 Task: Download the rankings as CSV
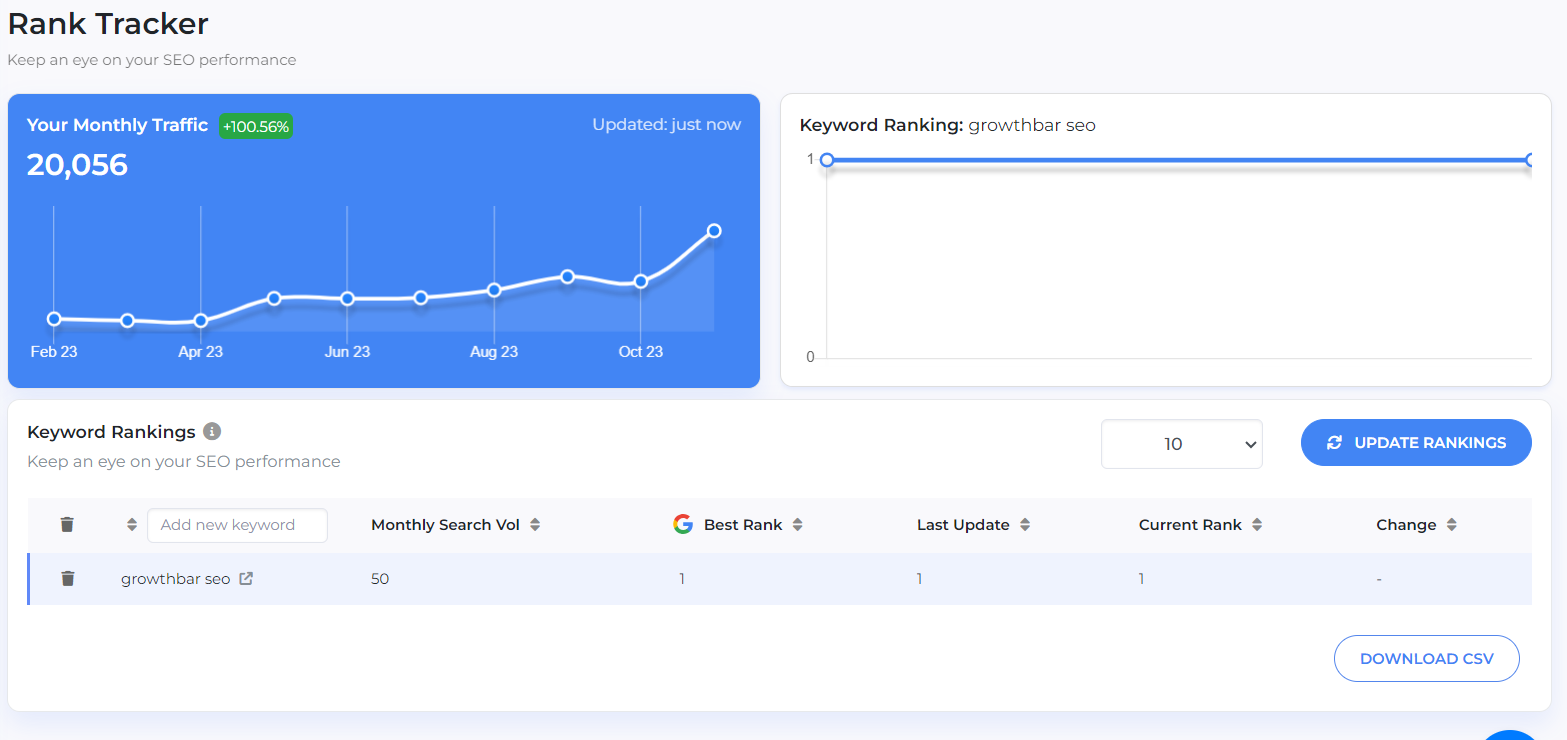coord(1426,659)
